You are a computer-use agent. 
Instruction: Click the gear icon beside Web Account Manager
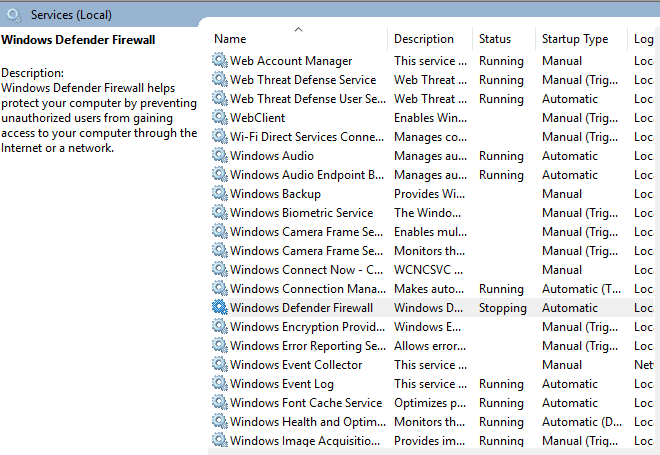pyautogui.click(x=220, y=60)
